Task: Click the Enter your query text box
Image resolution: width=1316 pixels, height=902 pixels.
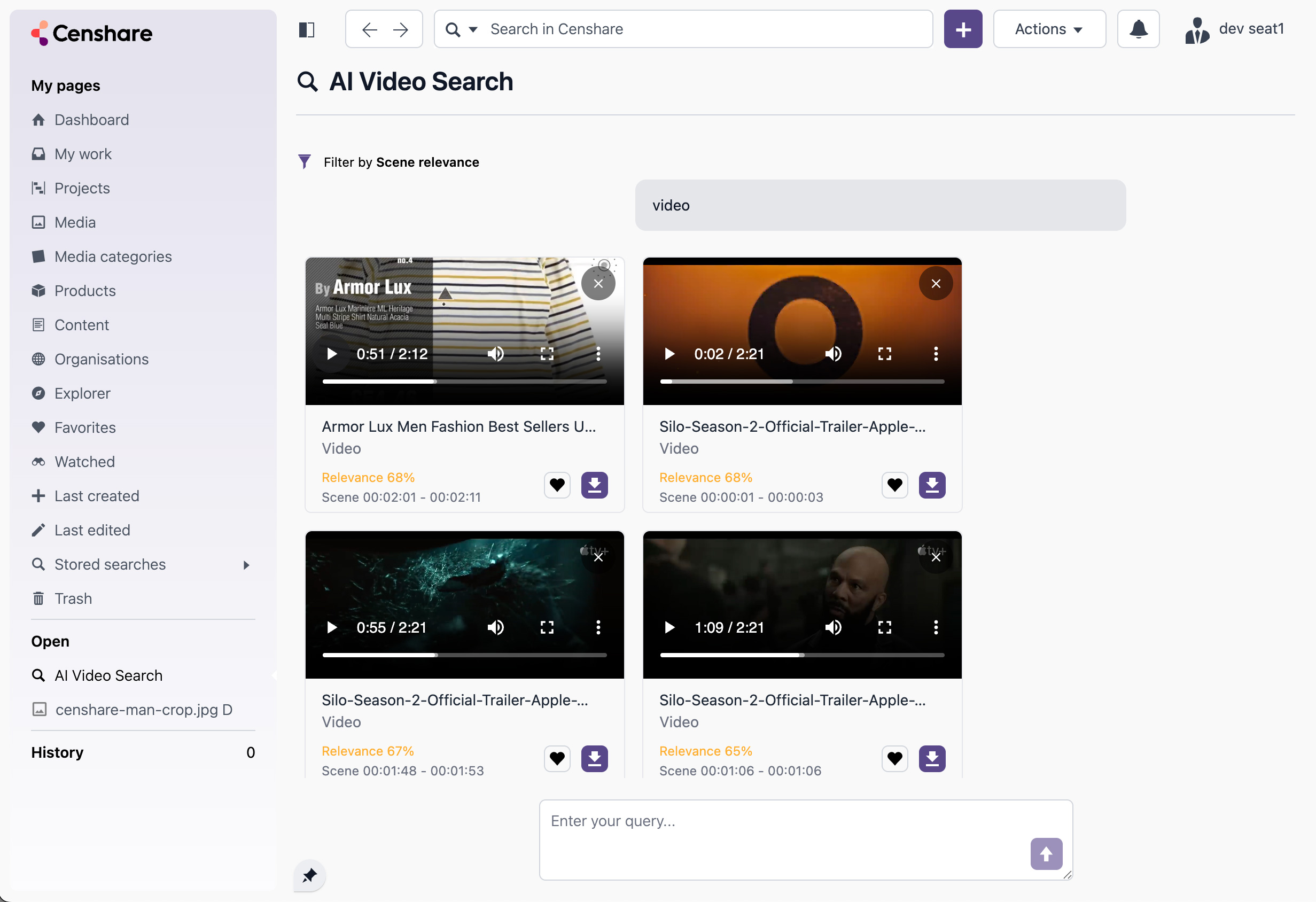Action: click(806, 839)
